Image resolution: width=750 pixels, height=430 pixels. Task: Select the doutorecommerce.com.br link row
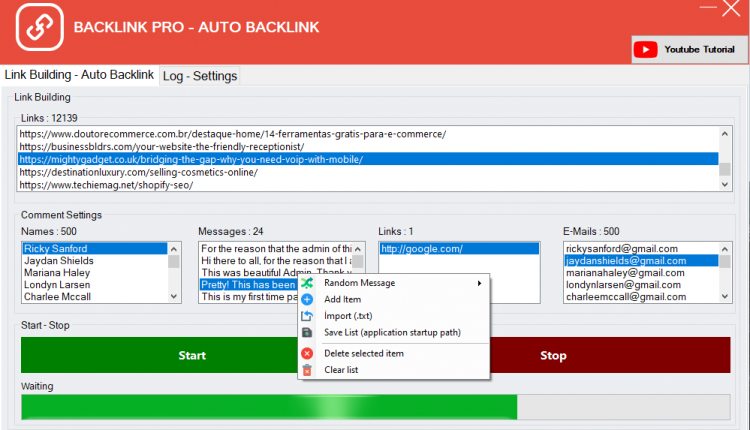pyautogui.click(x=368, y=134)
